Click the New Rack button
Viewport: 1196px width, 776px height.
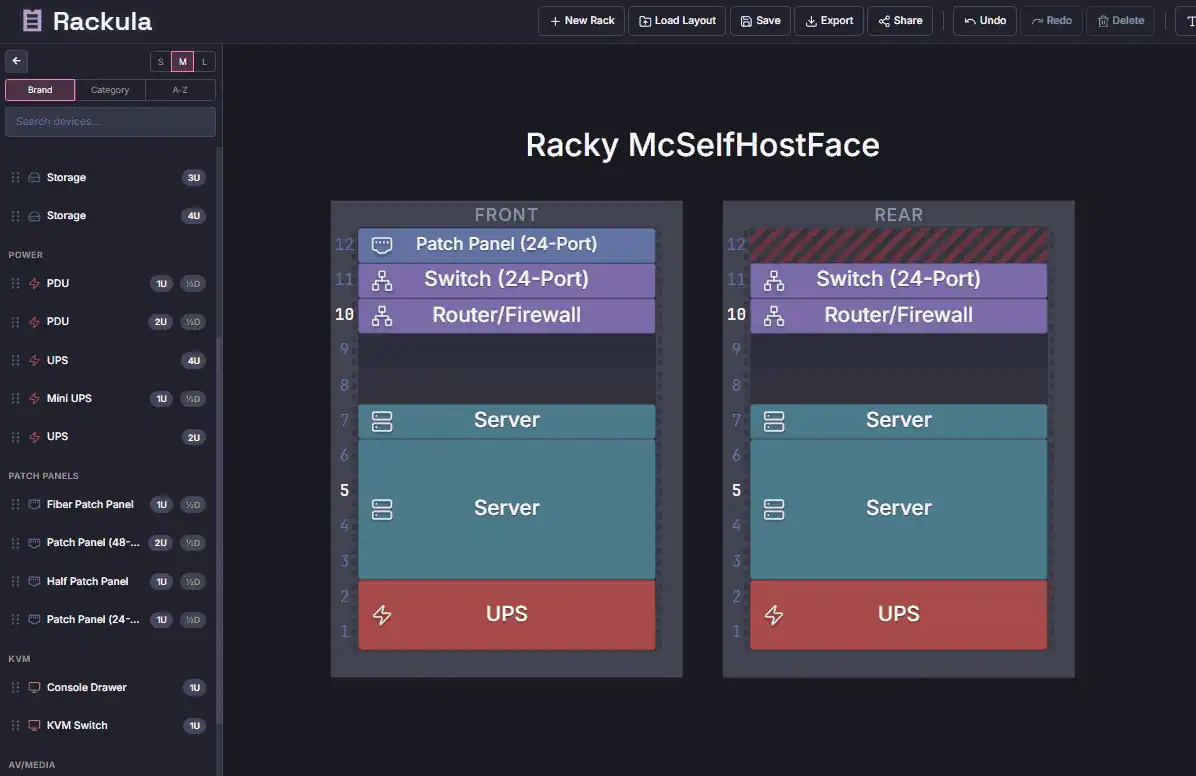click(581, 21)
